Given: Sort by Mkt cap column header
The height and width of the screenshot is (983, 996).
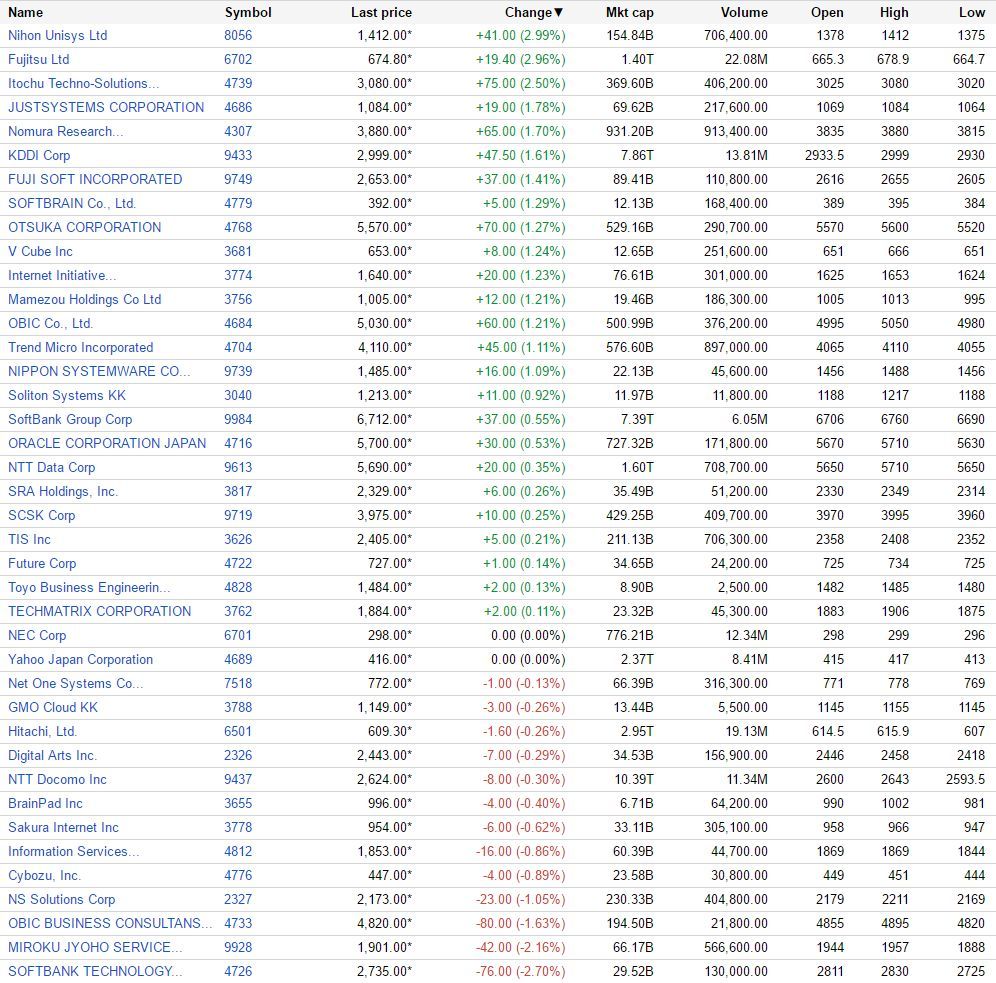Looking at the screenshot, I should (x=629, y=12).
